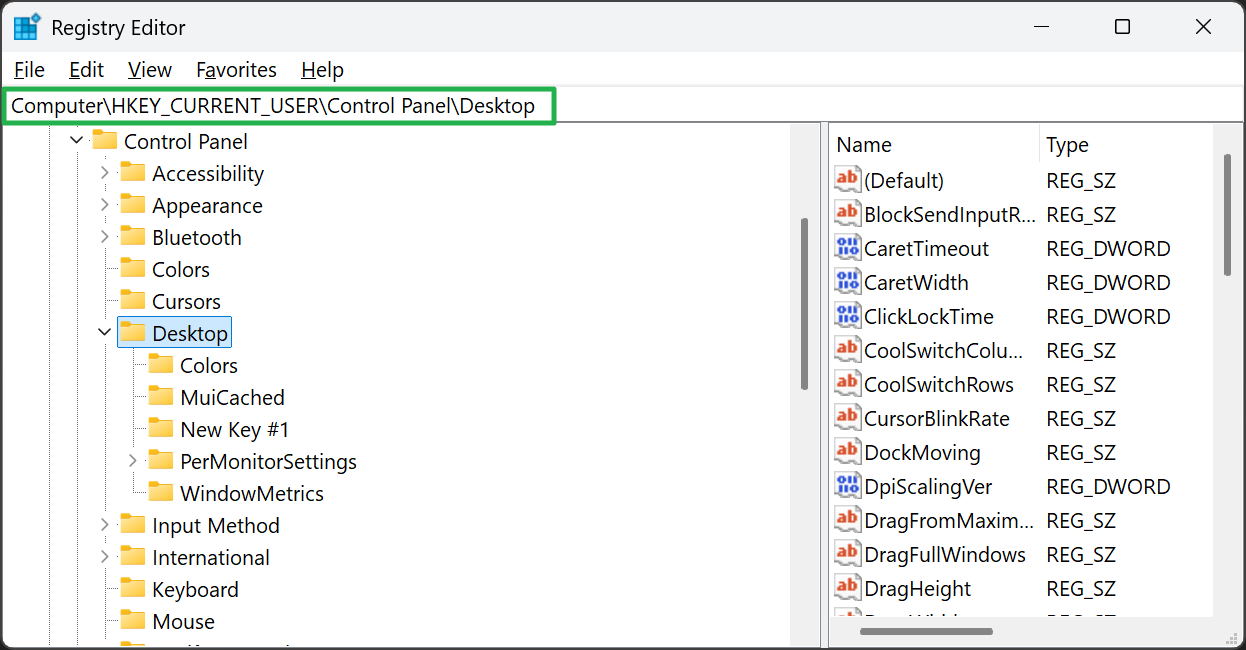Click the DWORD icon next to DpiScalingVer
Image resolution: width=1246 pixels, height=650 pixels.
tap(847, 486)
